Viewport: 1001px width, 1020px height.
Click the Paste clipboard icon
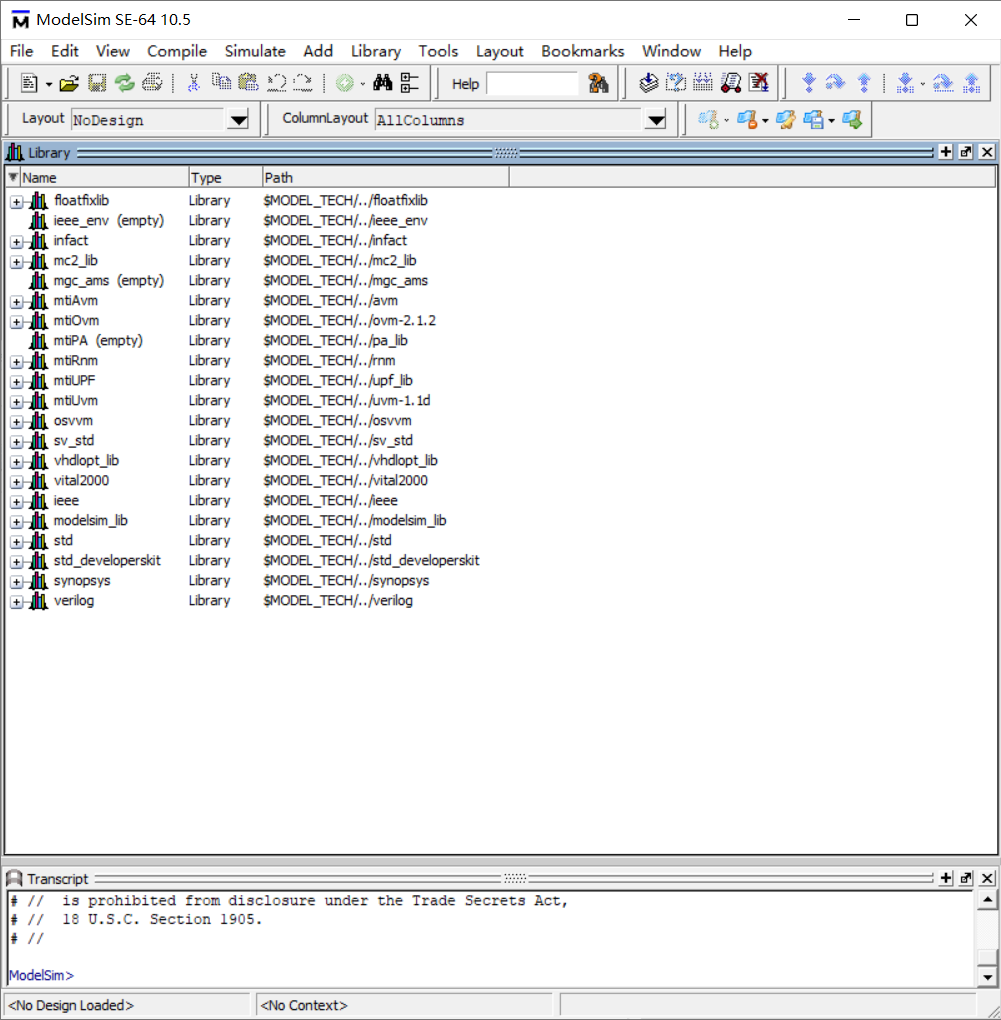pos(248,83)
